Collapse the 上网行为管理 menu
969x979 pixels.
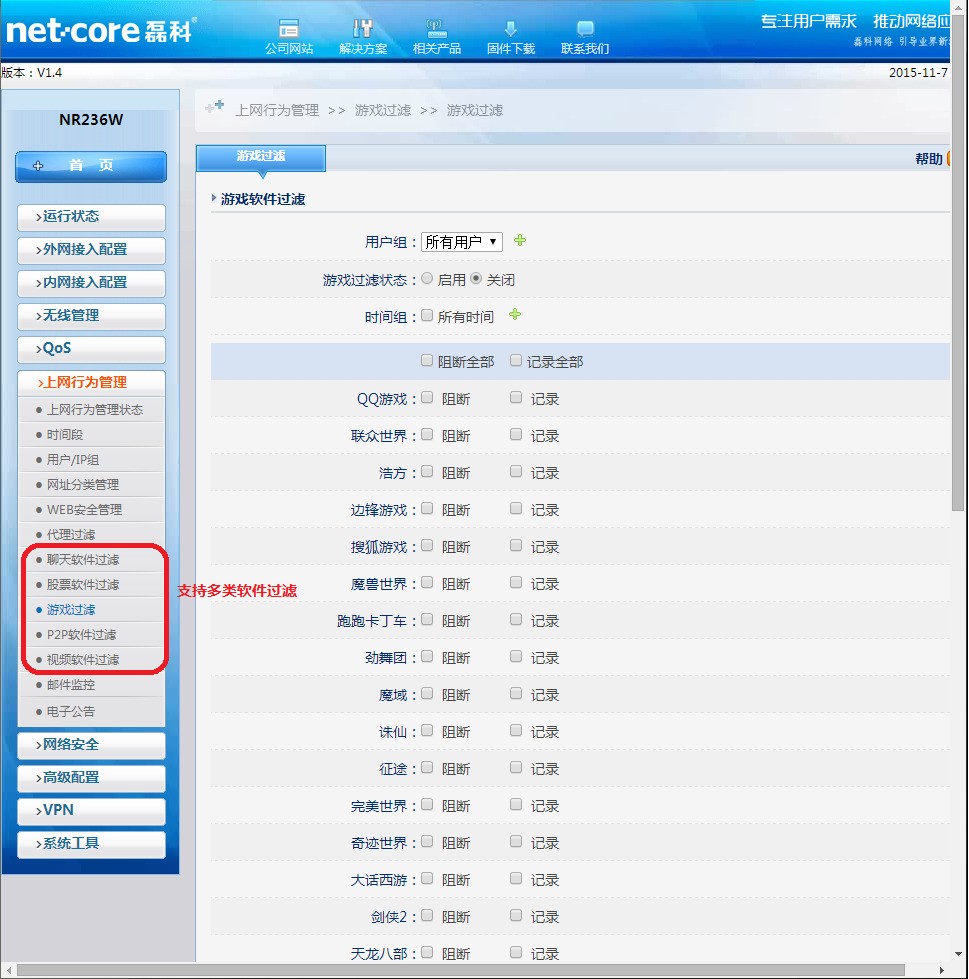pos(91,383)
